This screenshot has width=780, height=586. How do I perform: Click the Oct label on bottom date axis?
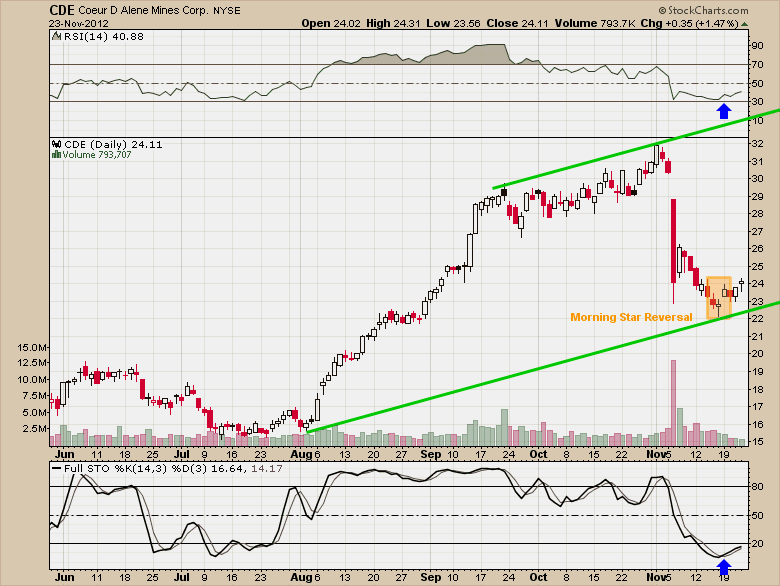[x=538, y=577]
